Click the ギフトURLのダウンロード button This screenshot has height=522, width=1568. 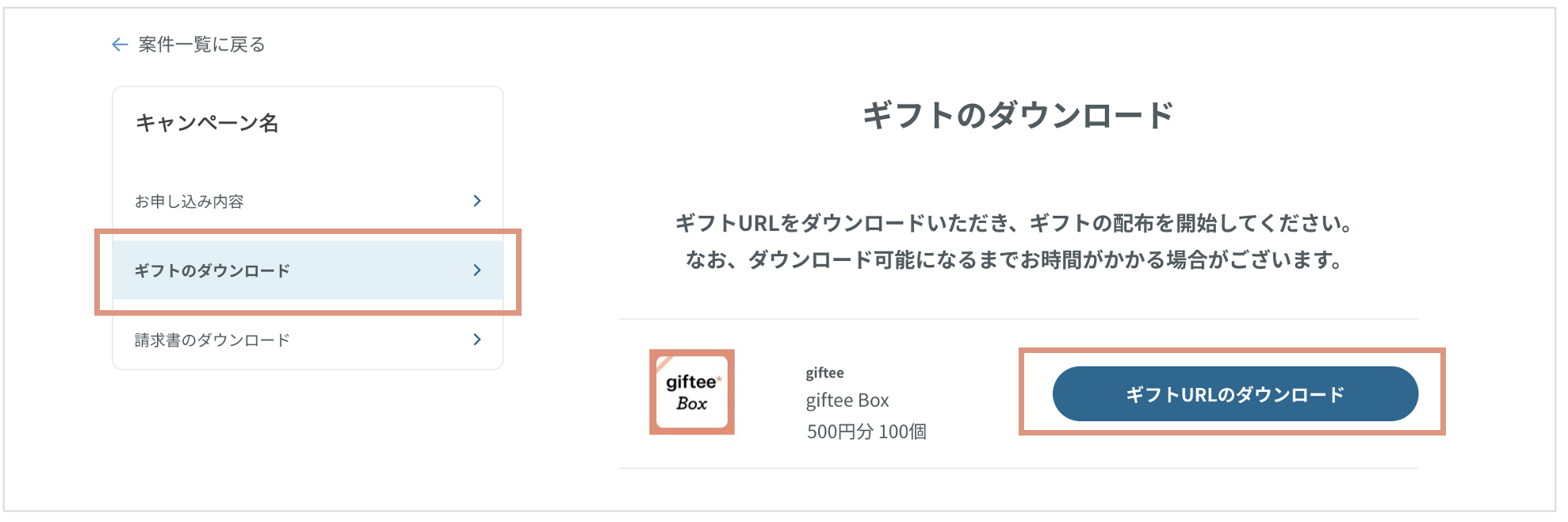(x=1235, y=394)
